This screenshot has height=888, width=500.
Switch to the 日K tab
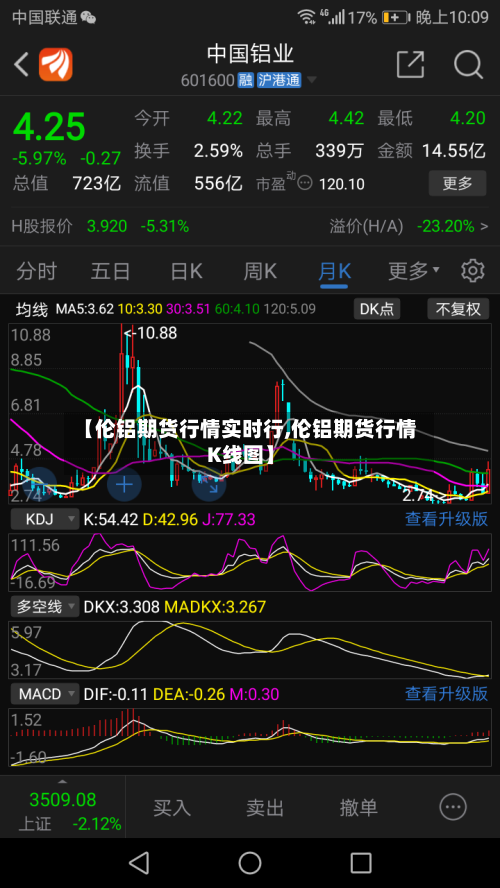click(186, 271)
